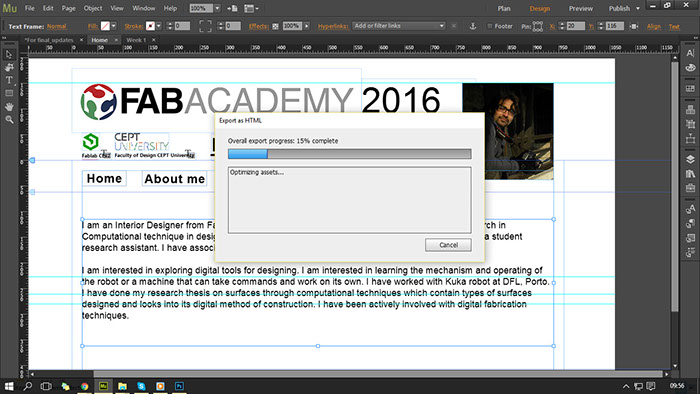Viewport: 700px width, 394px height.
Task: Show hidden system tray icons chevron
Action: tap(626, 386)
